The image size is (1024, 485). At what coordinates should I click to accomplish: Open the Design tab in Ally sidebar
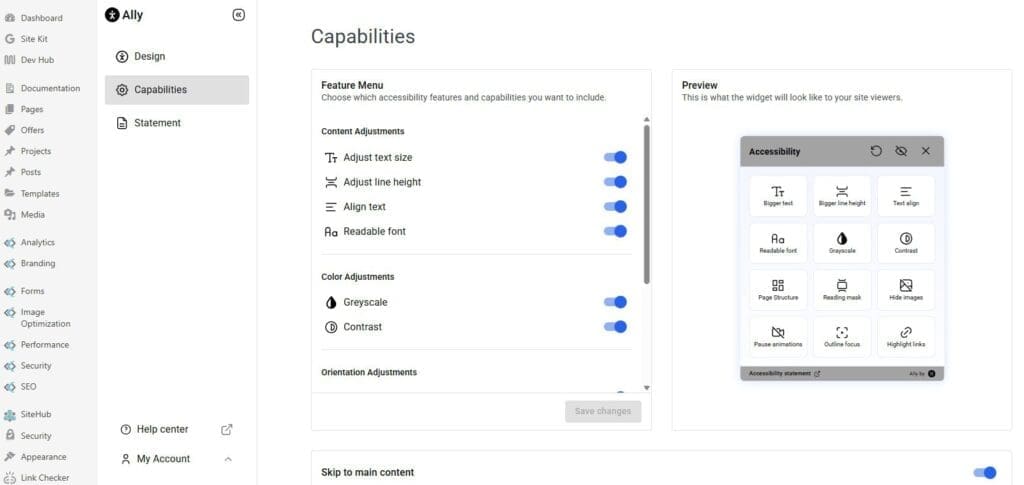coord(176,56)
